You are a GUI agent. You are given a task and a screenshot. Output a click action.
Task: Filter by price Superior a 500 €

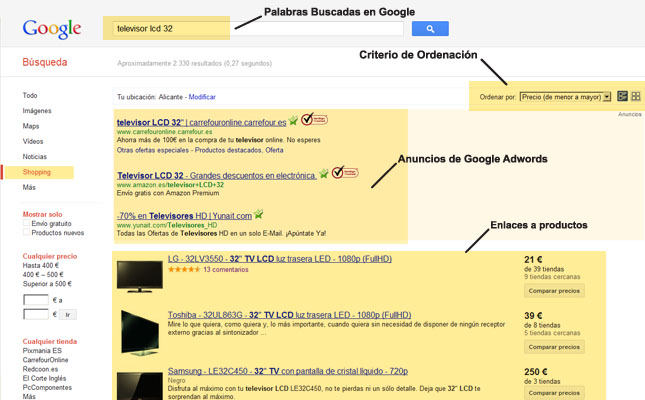(x=47, y=284)
